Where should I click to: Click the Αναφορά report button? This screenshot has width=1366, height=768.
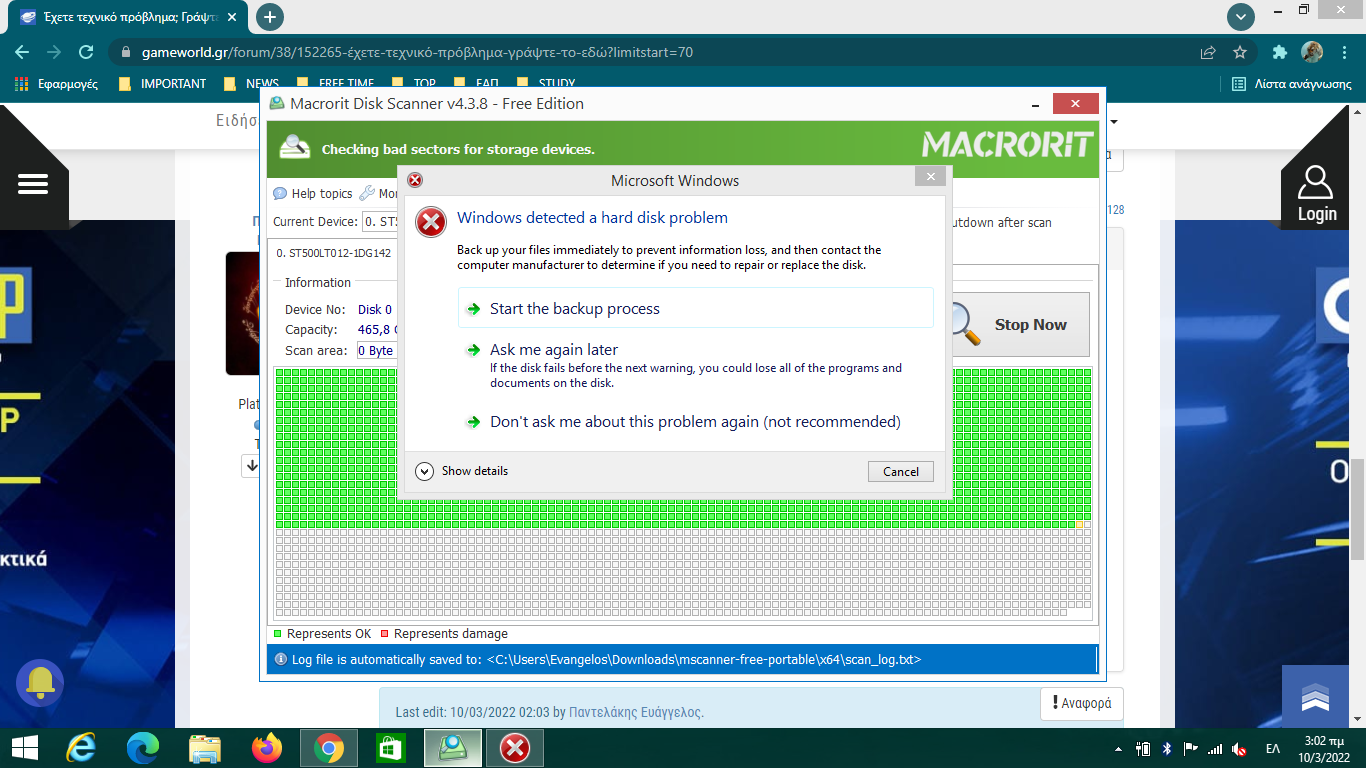point(1081,703)
